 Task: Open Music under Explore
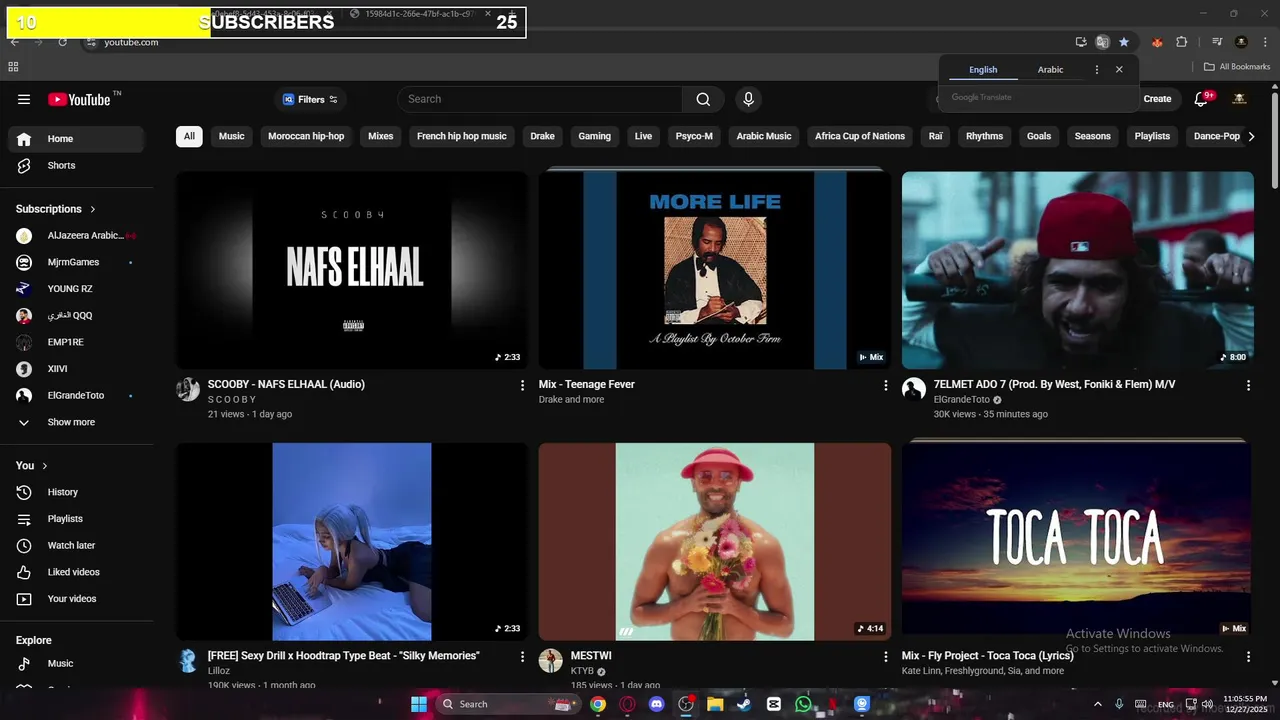click(x=77, y=664)
